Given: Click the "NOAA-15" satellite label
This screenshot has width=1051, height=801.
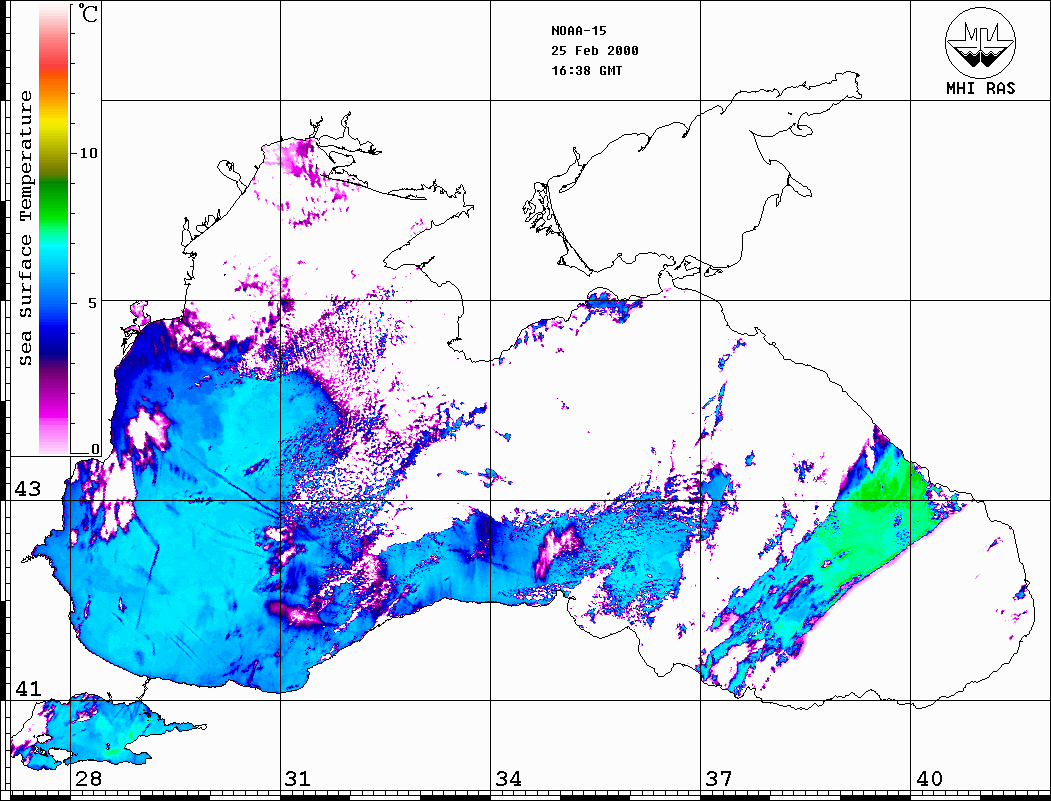Looking at the screenshot, I should pos(578,31).
